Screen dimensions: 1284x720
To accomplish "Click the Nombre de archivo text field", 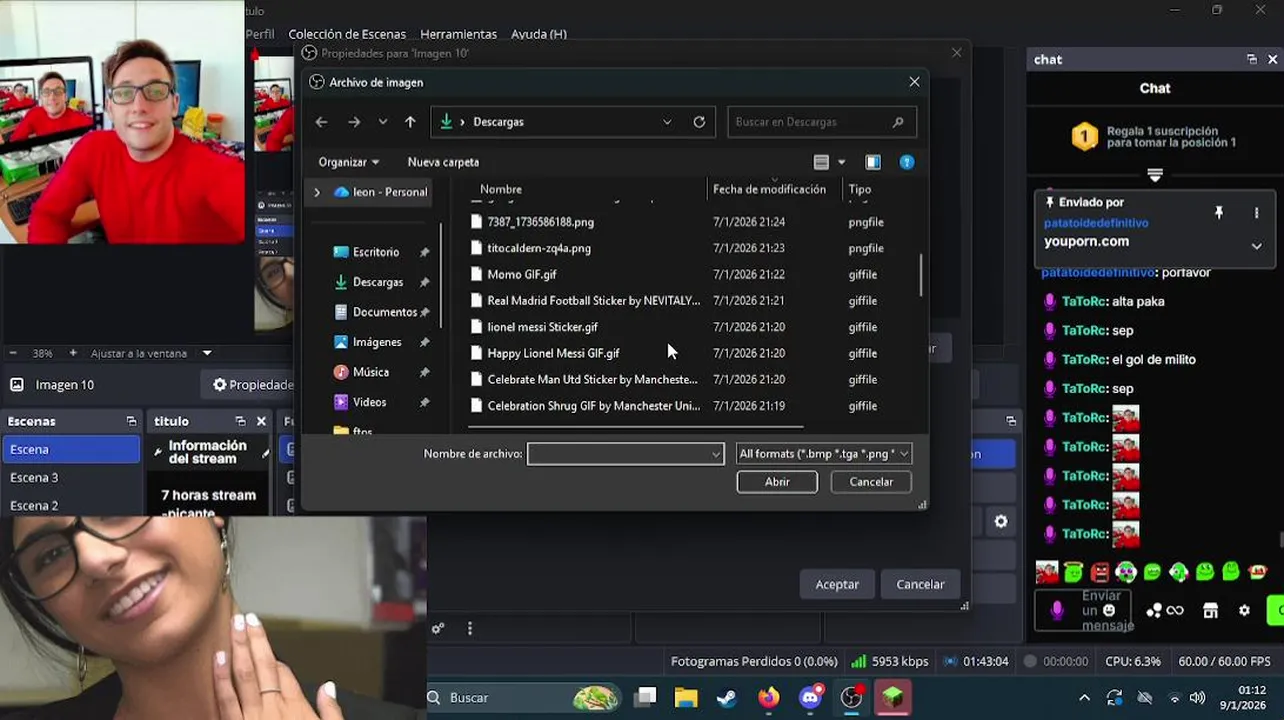I will pos(618,454).
